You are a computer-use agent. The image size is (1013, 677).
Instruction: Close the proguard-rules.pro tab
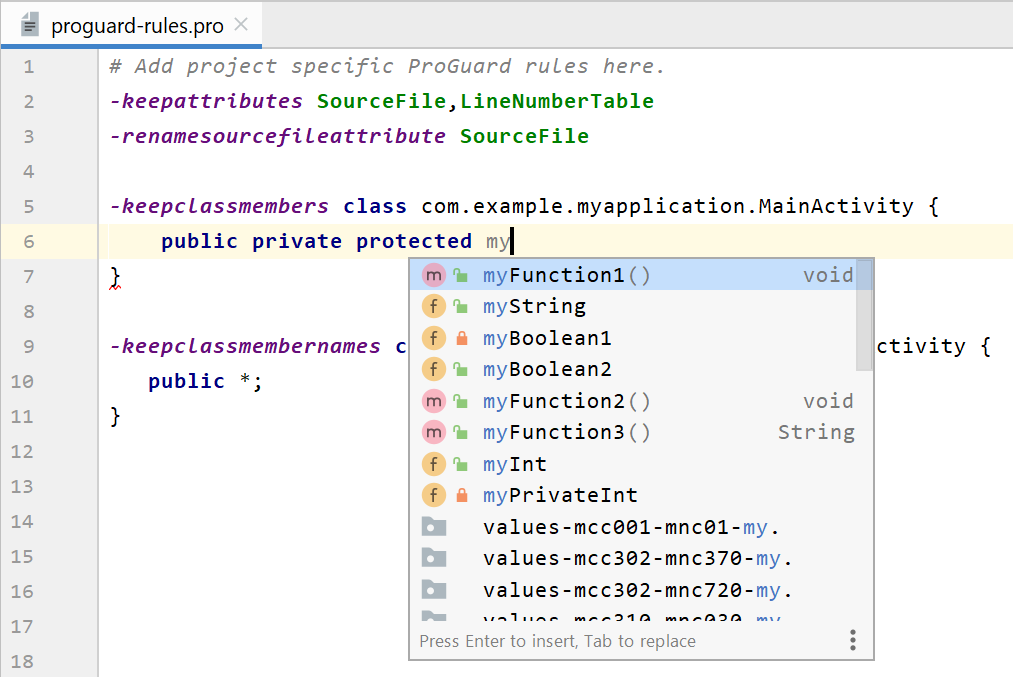[x=241, y=24]
